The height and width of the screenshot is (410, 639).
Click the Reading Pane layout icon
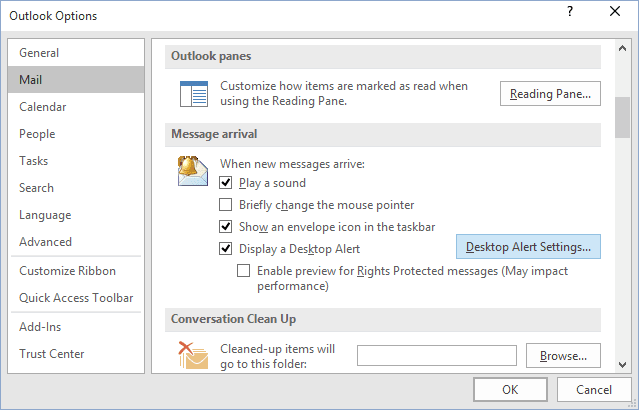194,94
